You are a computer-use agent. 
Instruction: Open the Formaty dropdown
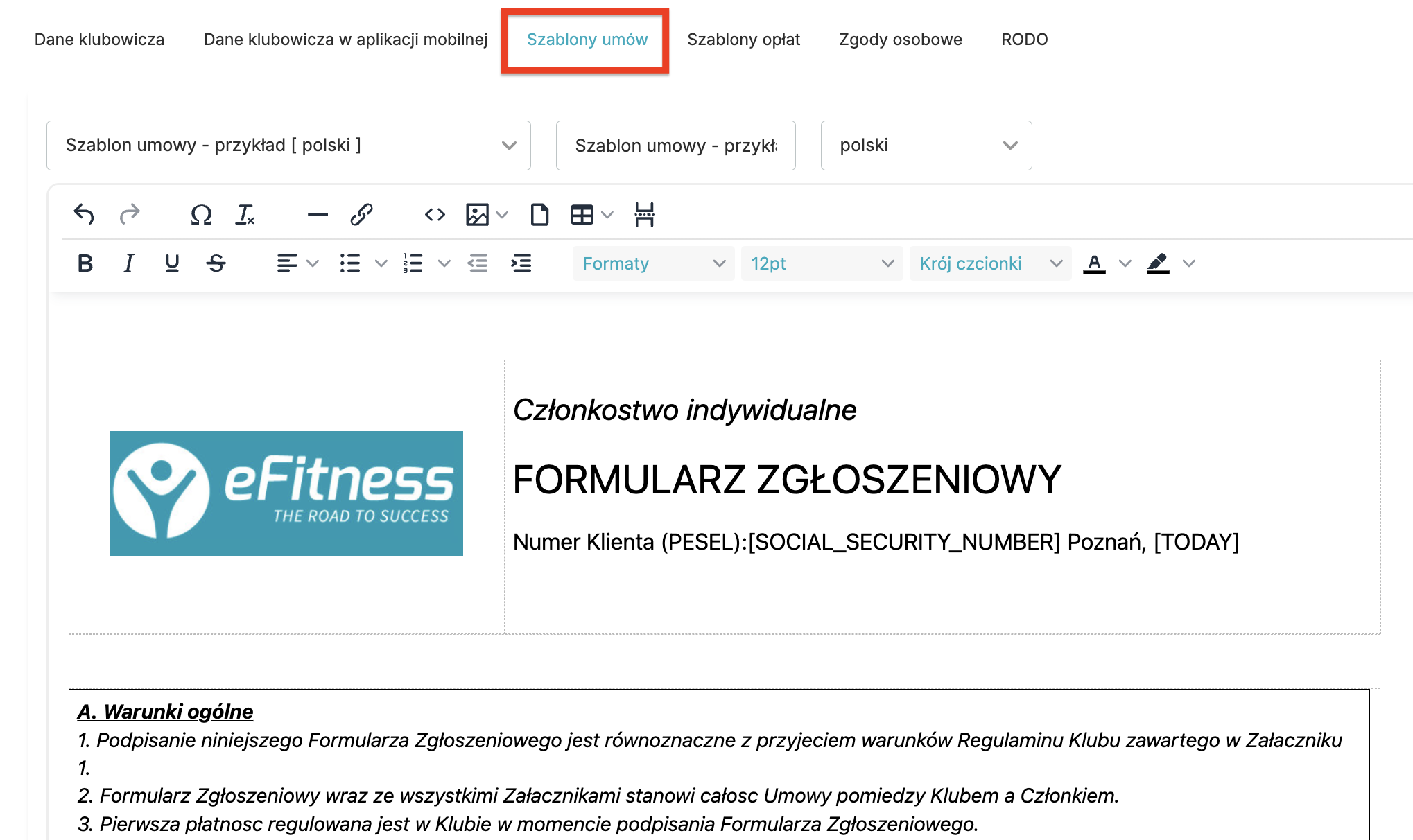pyautogui.click(x=652, y=263)
